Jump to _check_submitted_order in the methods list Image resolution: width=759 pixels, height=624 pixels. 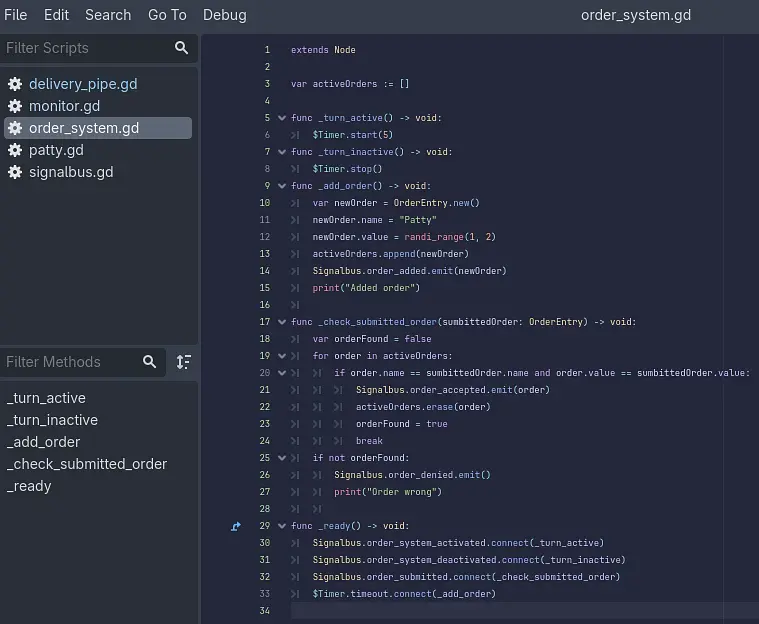(87, 464)
